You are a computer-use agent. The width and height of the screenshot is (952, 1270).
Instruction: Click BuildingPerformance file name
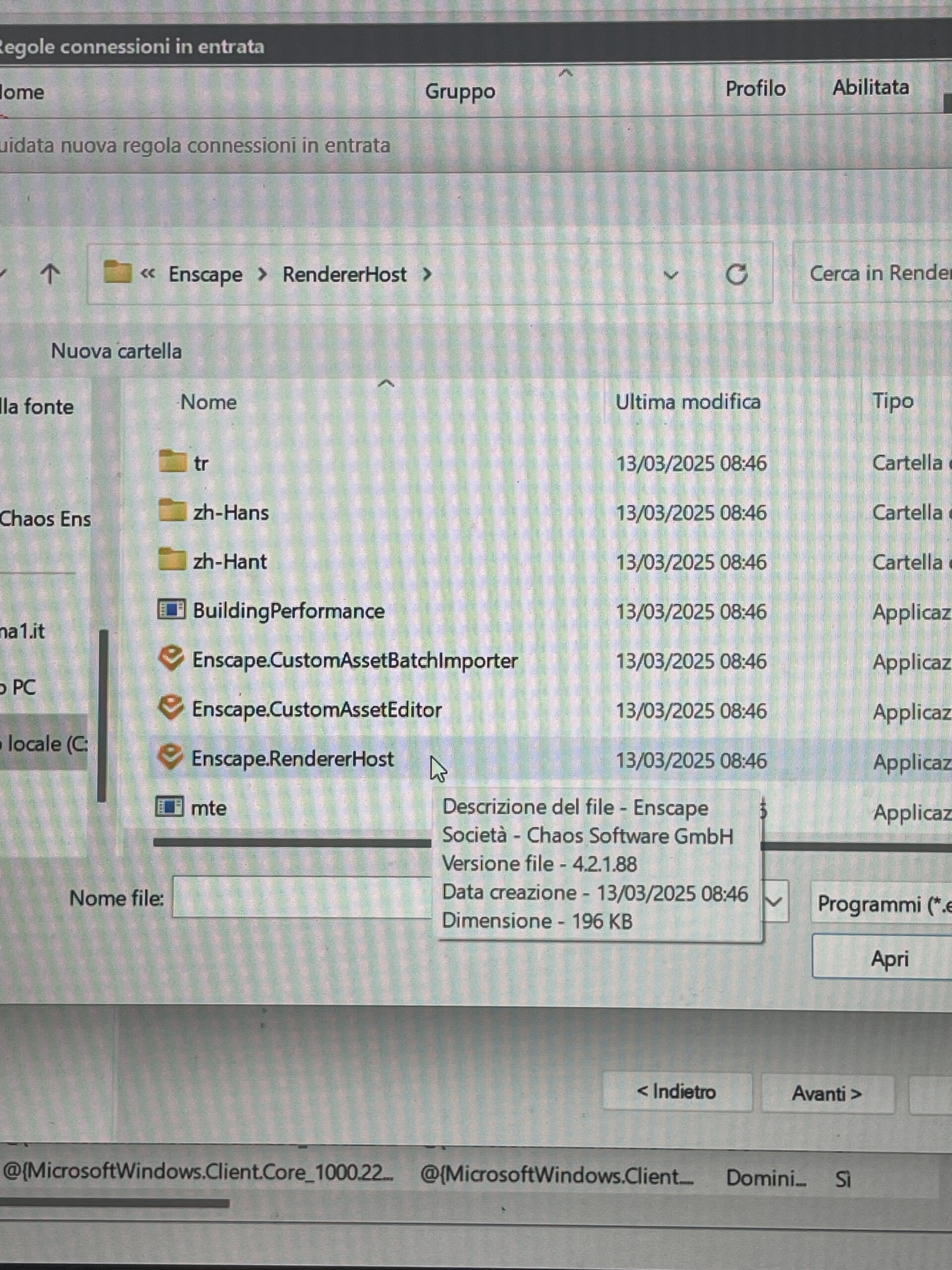tap(289, 611)
